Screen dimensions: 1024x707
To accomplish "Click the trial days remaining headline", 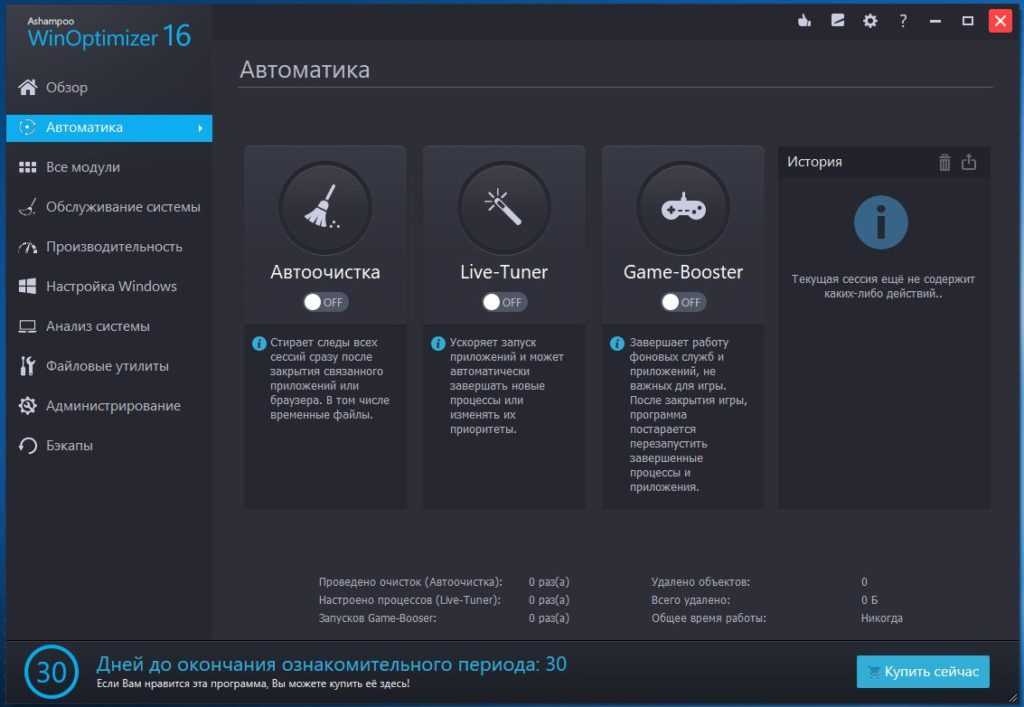I will (x=332, y=664).
